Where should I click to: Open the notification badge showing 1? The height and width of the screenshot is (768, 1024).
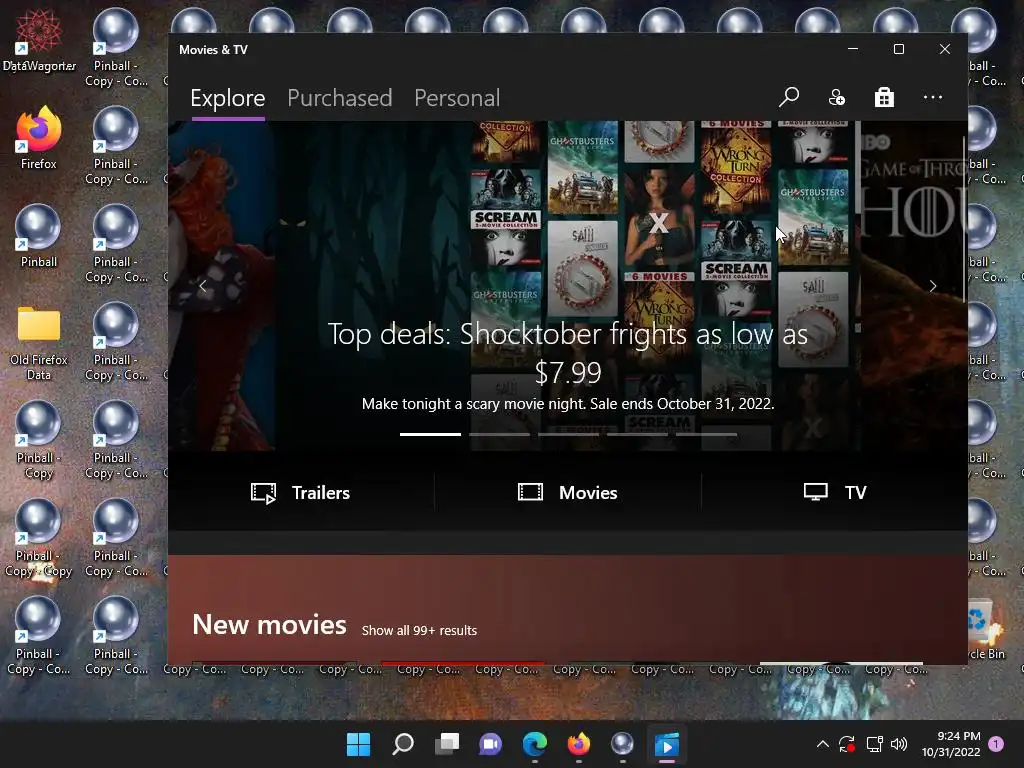click(996, 744)
